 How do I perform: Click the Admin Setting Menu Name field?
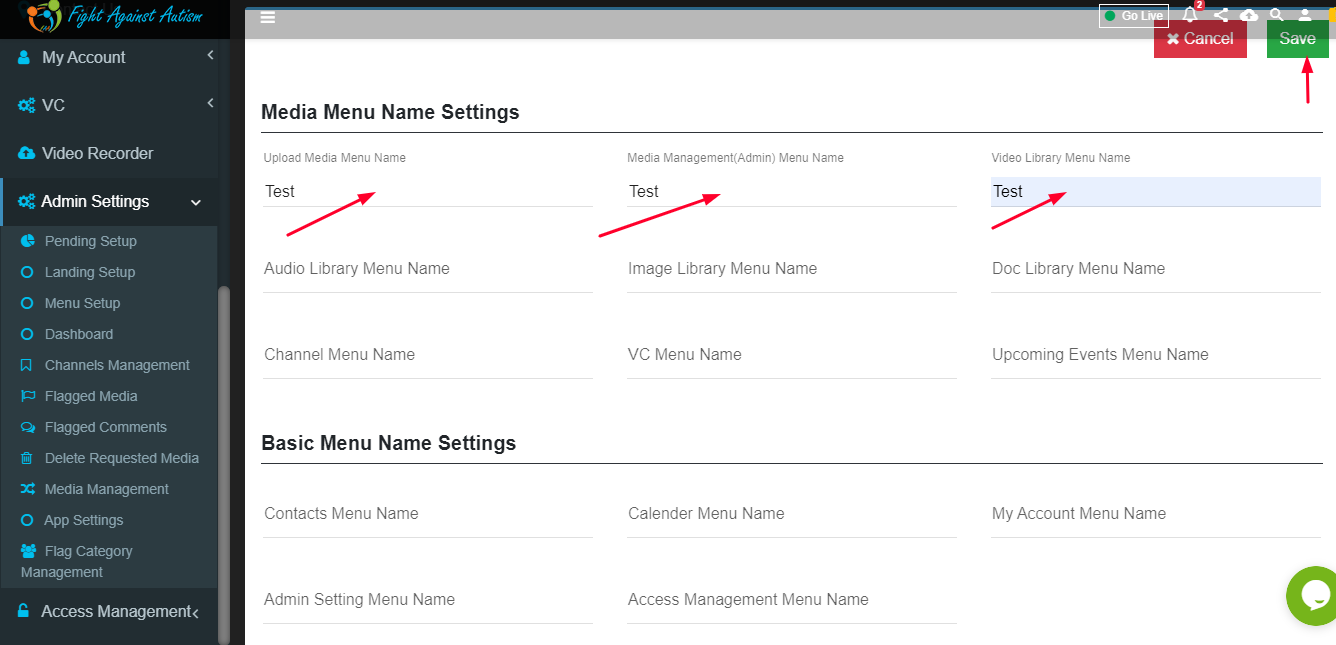coord(428,600)
